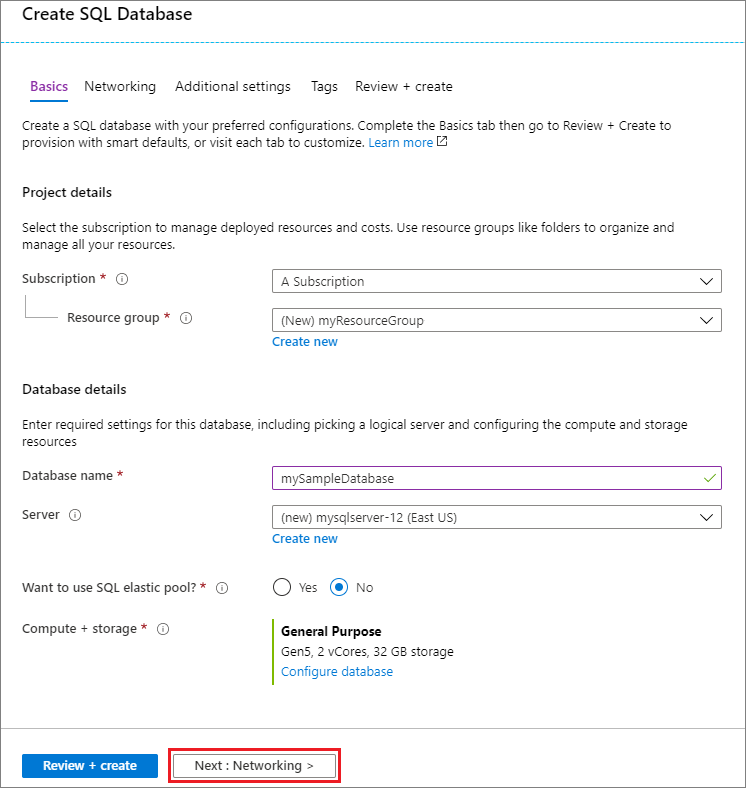This screenshot has height=788, width=746.
Task: Expand the Resource group dropdown
Action: 496,320
